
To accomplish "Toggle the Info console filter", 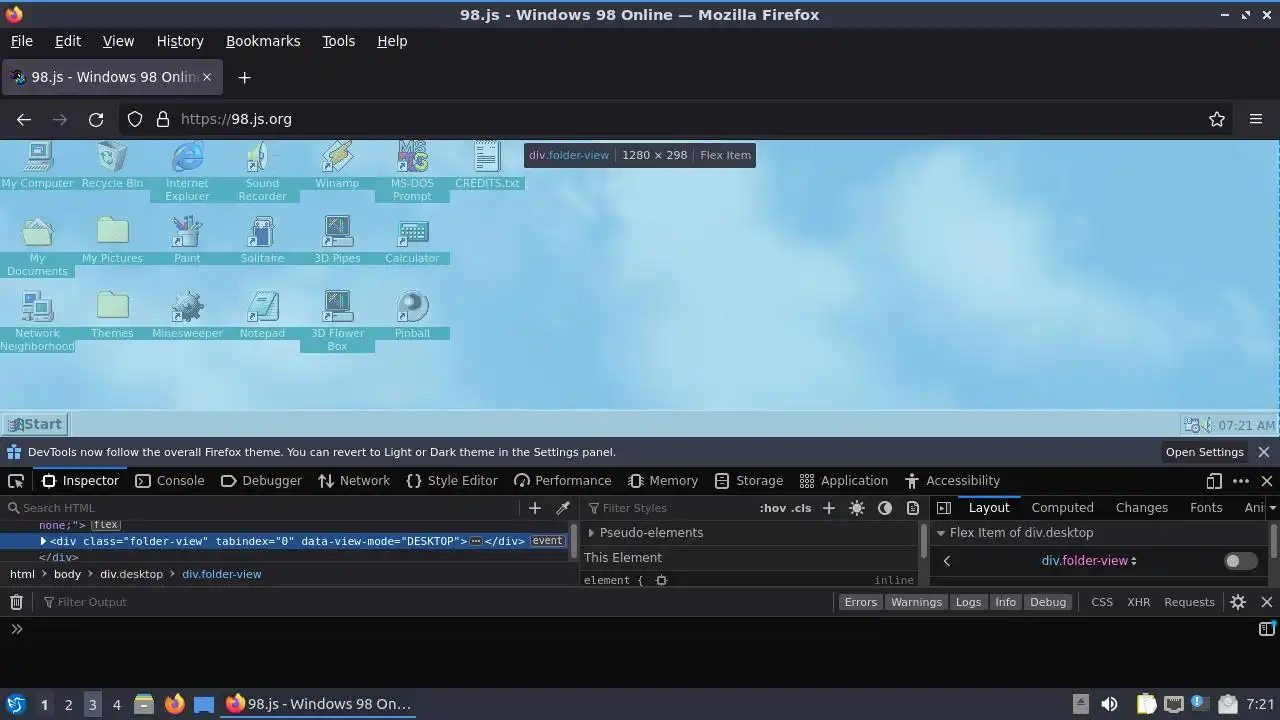I will point(1005,602).
